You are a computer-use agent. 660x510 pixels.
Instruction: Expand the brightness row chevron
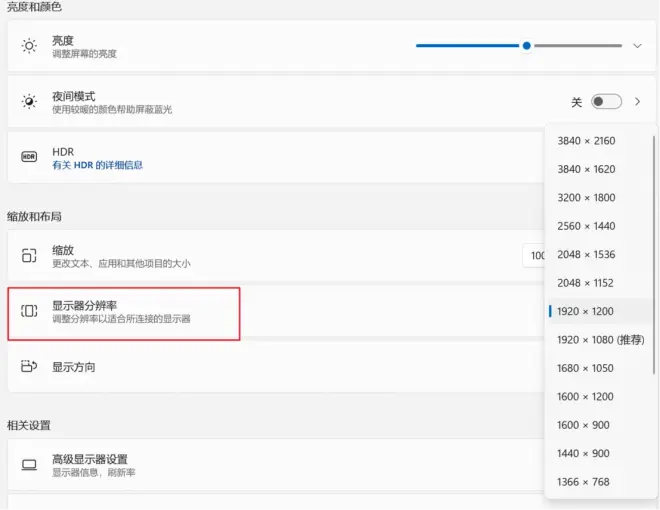click(637, 46)
